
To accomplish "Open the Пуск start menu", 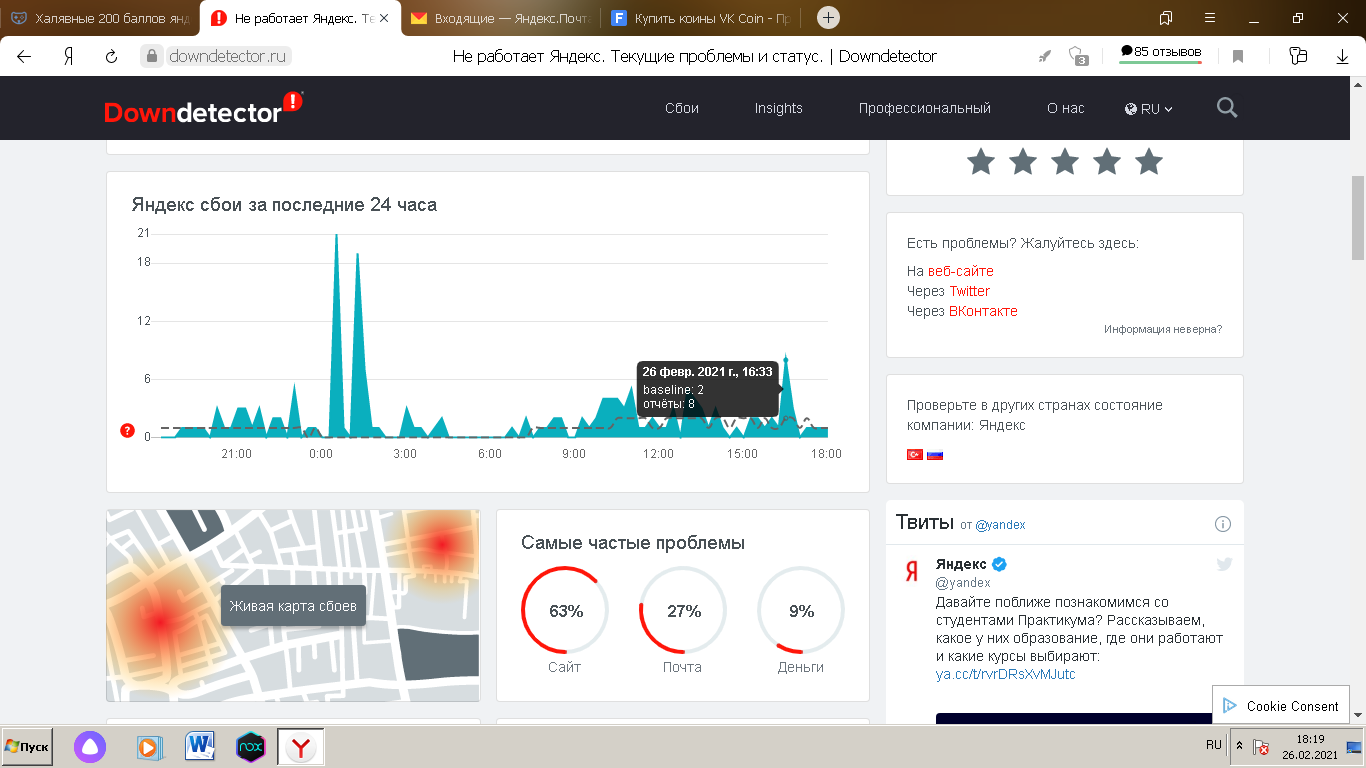I will (27, 747).
